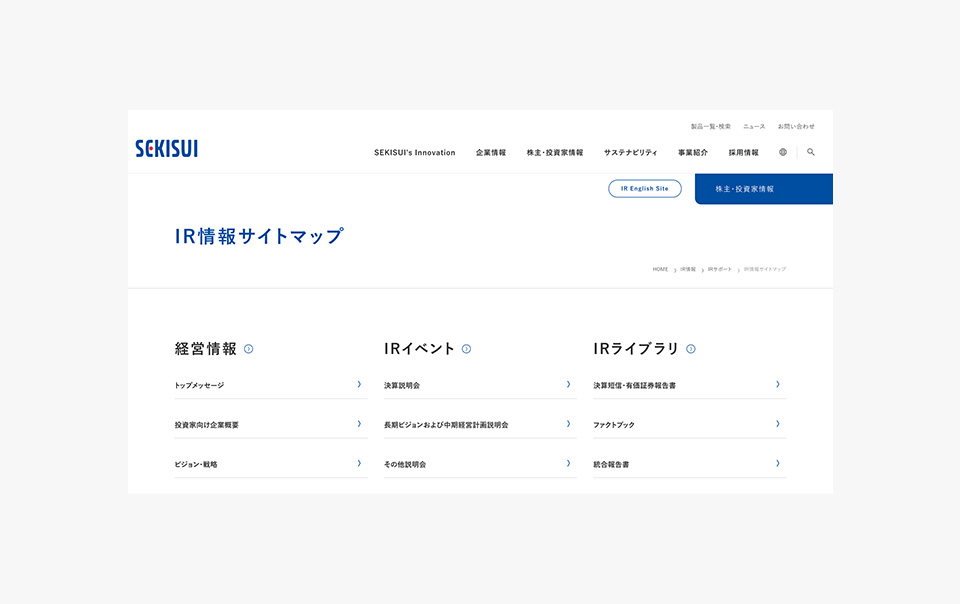Click the chevron on その他説明会 row
Viewport: 960px width, 604px height.
click(x=569, y=463)
